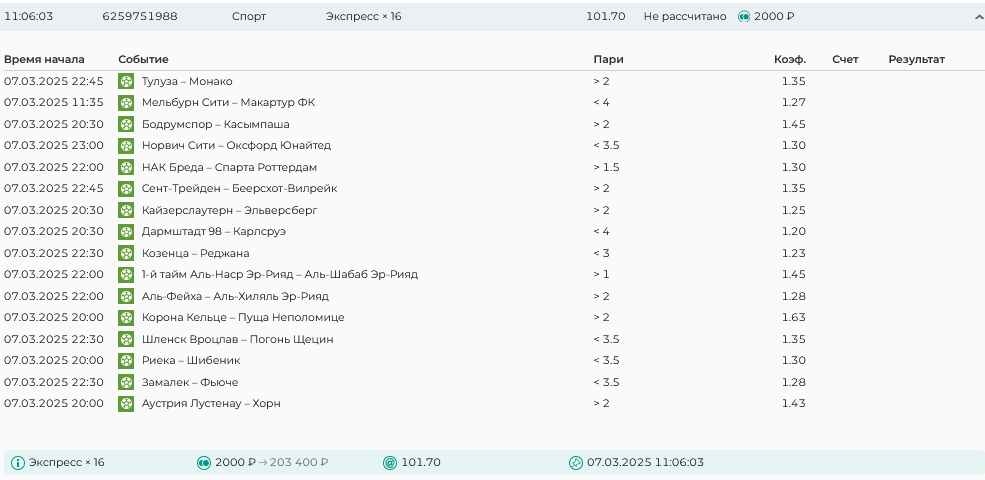Click football icon beside Риека – Шибеник
This screenshot has width=985, height=480.
pos(126,361)
